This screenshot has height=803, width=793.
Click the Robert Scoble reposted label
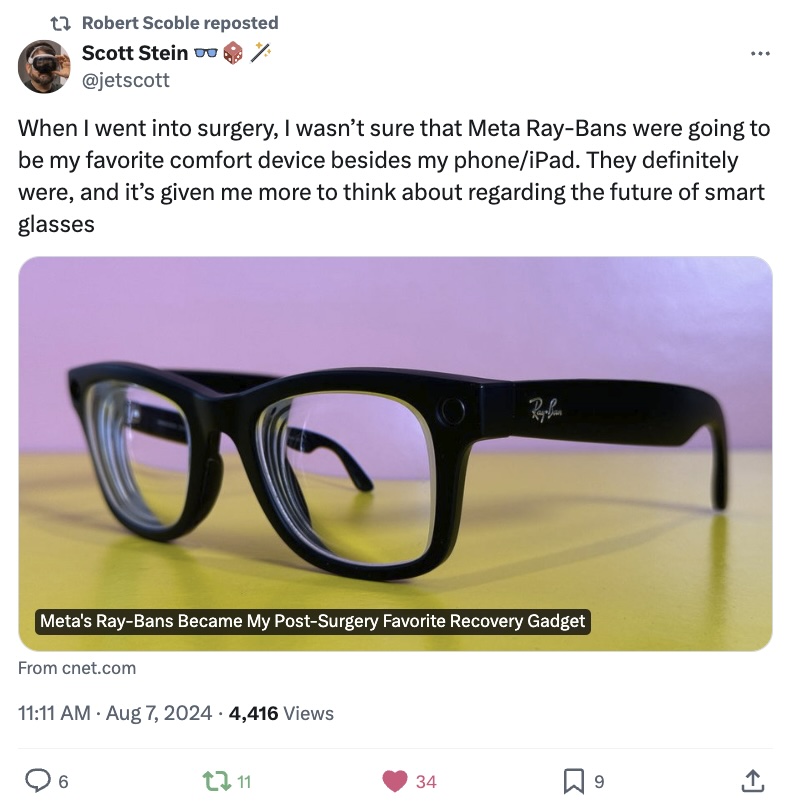pos(180,23)
